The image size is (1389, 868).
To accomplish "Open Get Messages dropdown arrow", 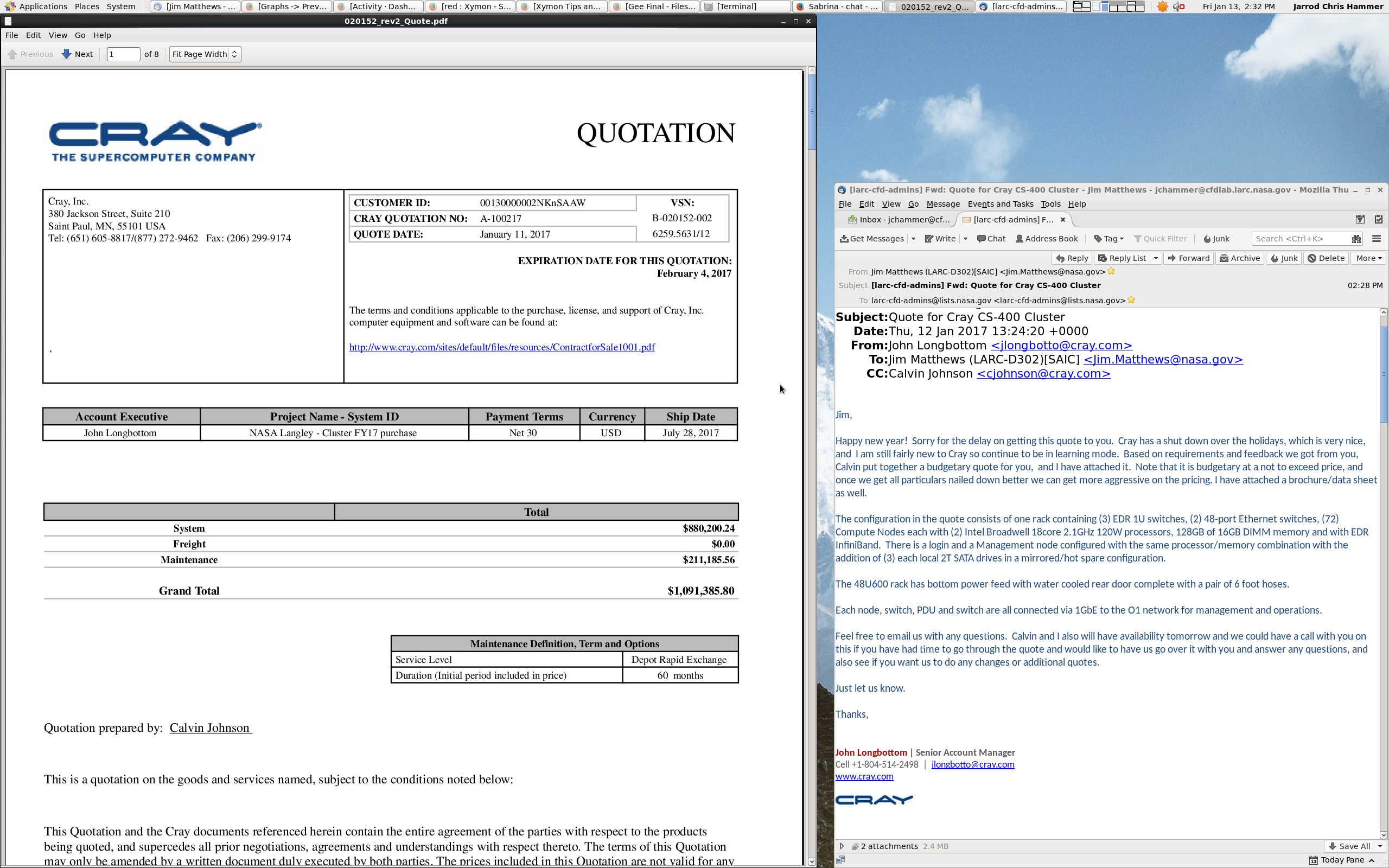I will 913,239.
